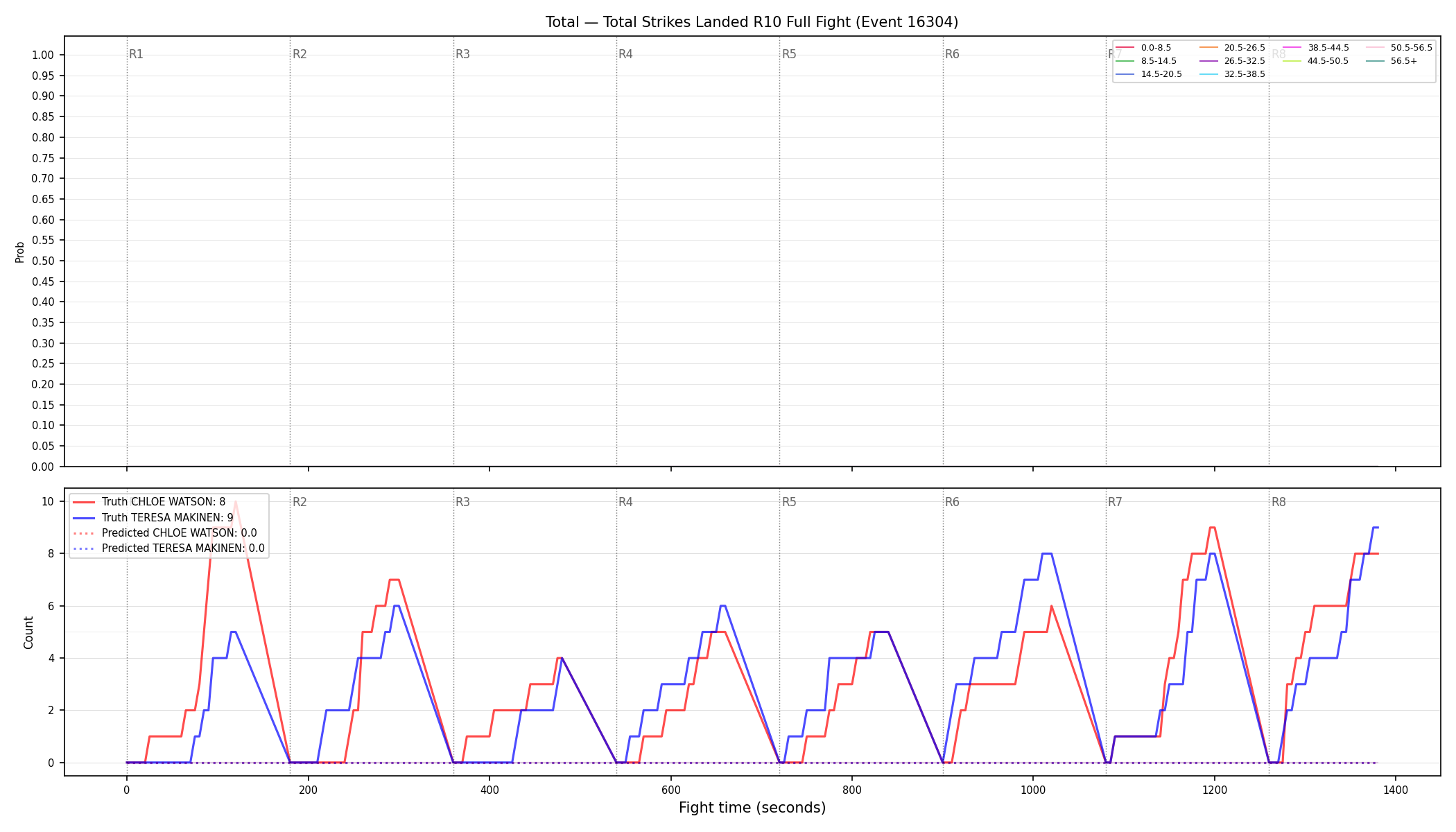Click the R2 round marker in probability plot
1456x832 pixels.
coord(300,54)
